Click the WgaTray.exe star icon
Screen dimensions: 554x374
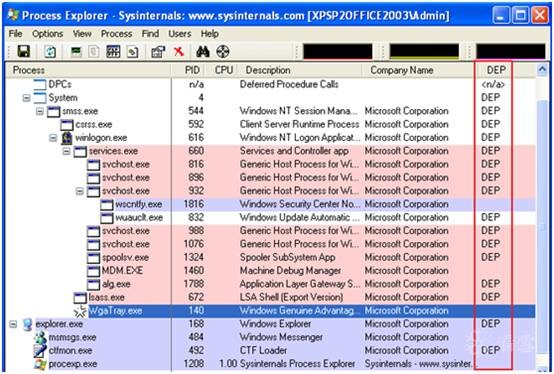(81, 311)
